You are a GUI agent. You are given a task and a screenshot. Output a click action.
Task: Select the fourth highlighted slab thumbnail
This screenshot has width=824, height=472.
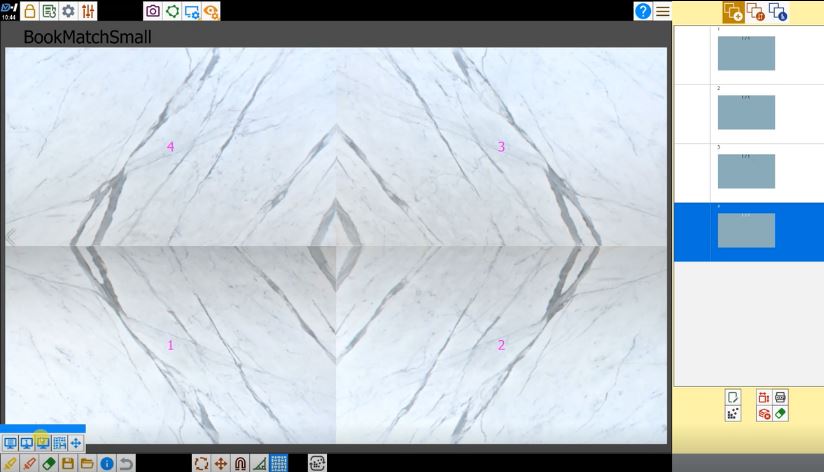[746, 230]
